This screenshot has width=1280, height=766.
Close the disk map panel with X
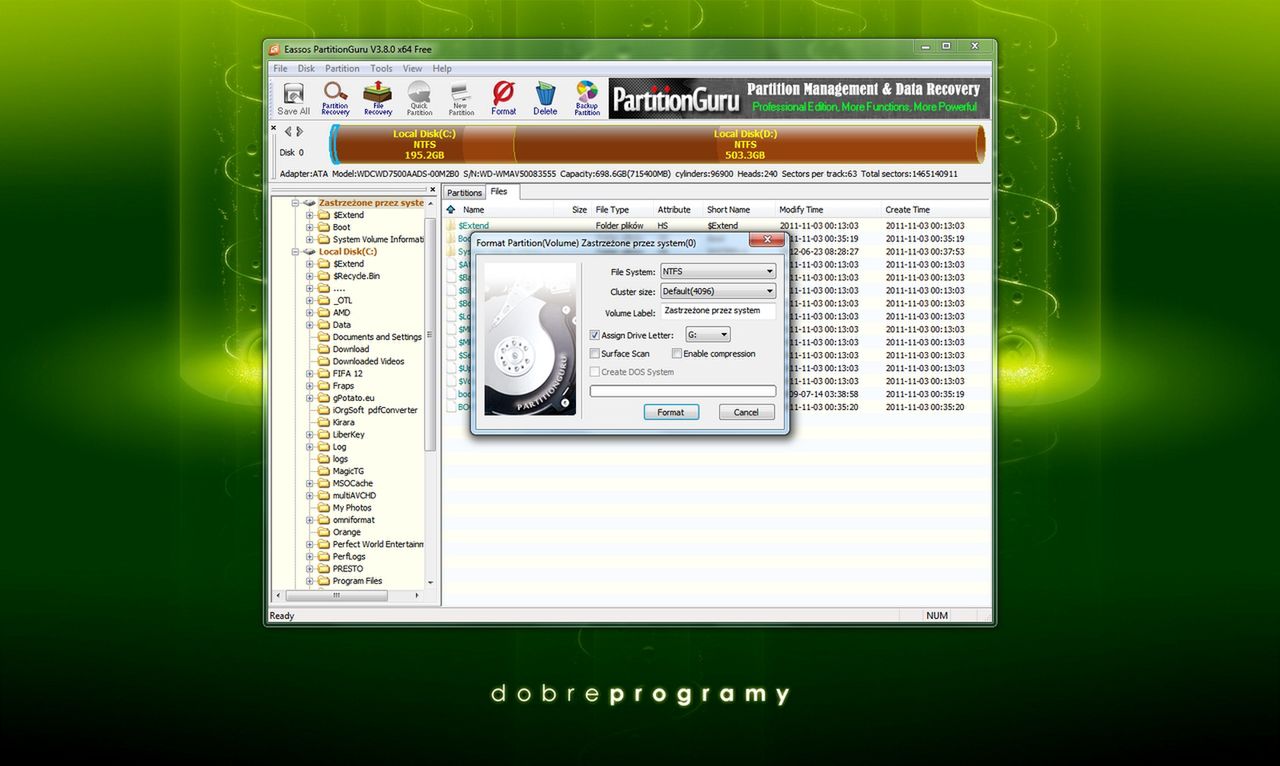(274, 129)
